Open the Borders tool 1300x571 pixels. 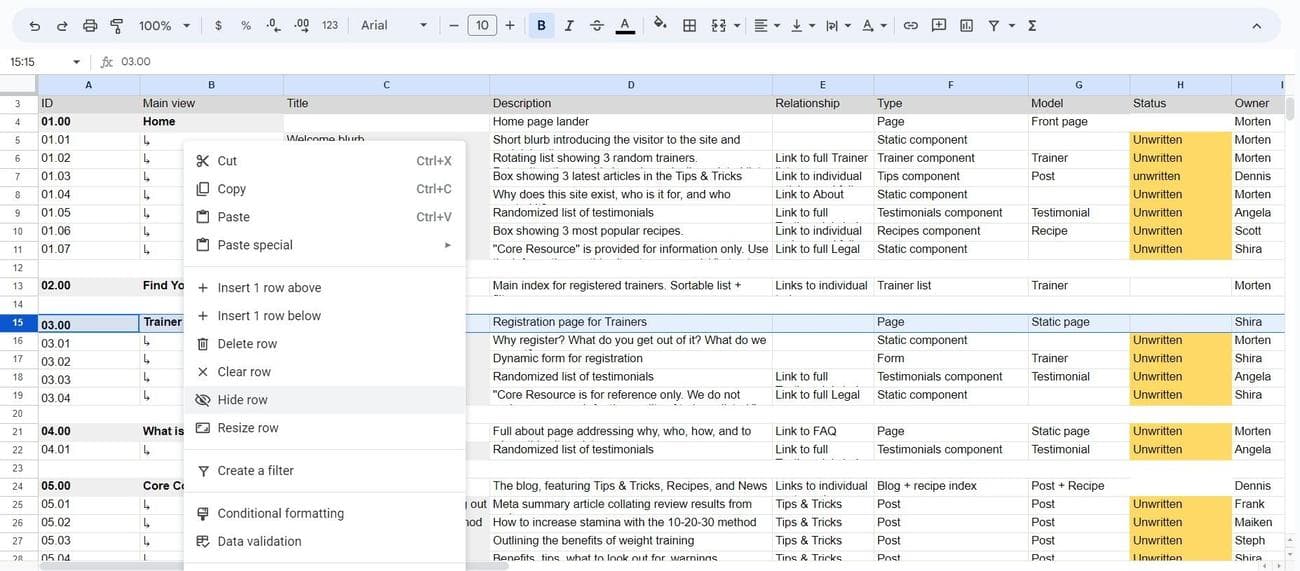point(689,25)
